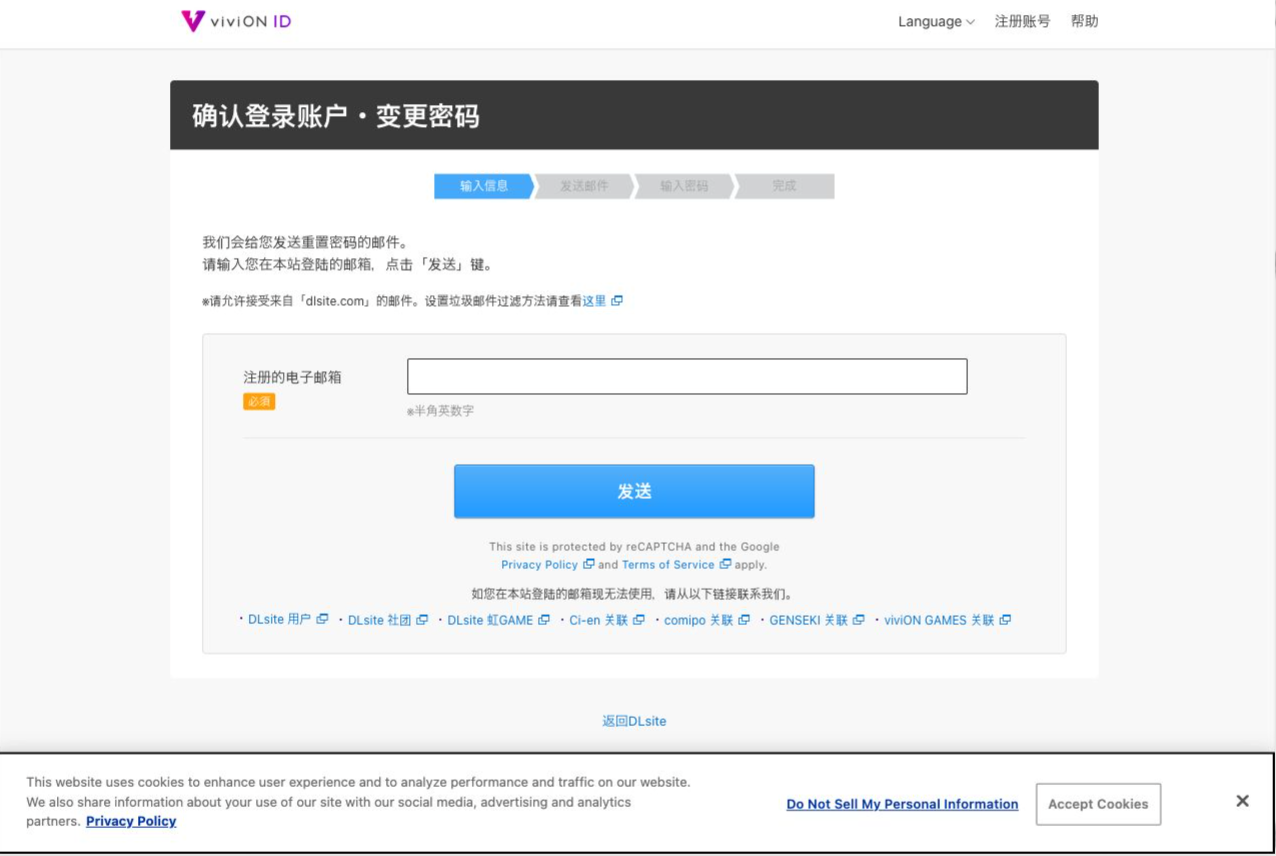Screen dimensions: 1276x856
Task: Focus the 注册的电子邮箱 input field
Action: click(687, 376)
